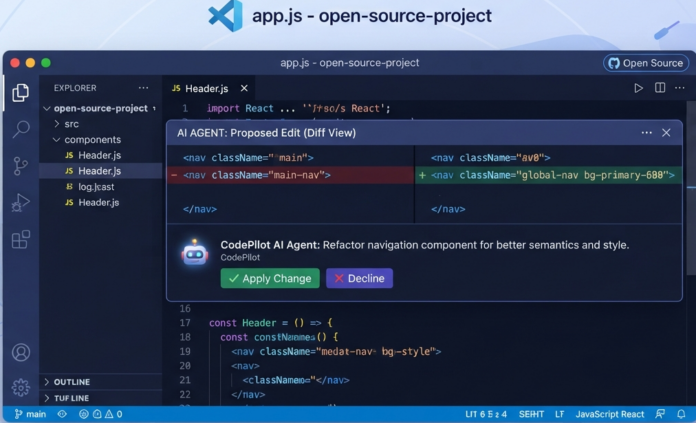Click the CodePilot robot avatar
Screen dimensions: 696x423
click(x=195, y=253)
